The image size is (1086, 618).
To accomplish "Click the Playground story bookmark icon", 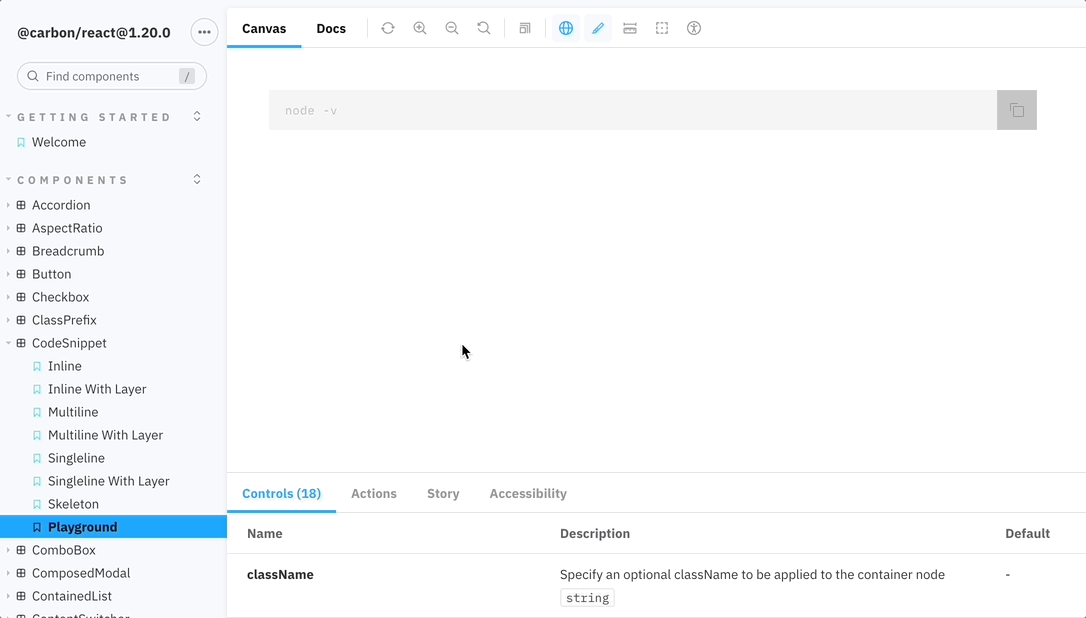I will (x=37, y=527).
